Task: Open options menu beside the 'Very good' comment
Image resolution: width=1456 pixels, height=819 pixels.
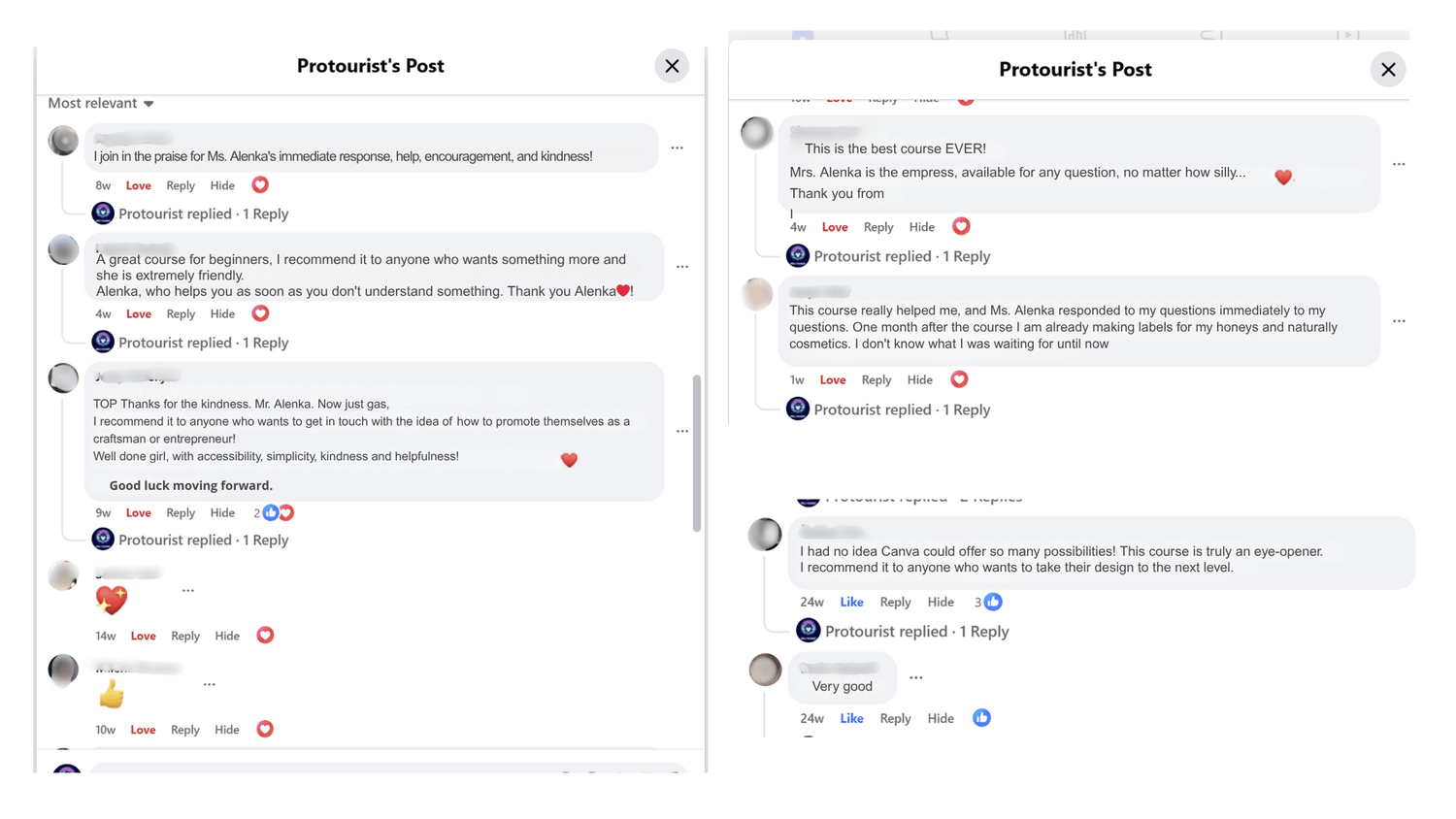Action: pos(915,678)
